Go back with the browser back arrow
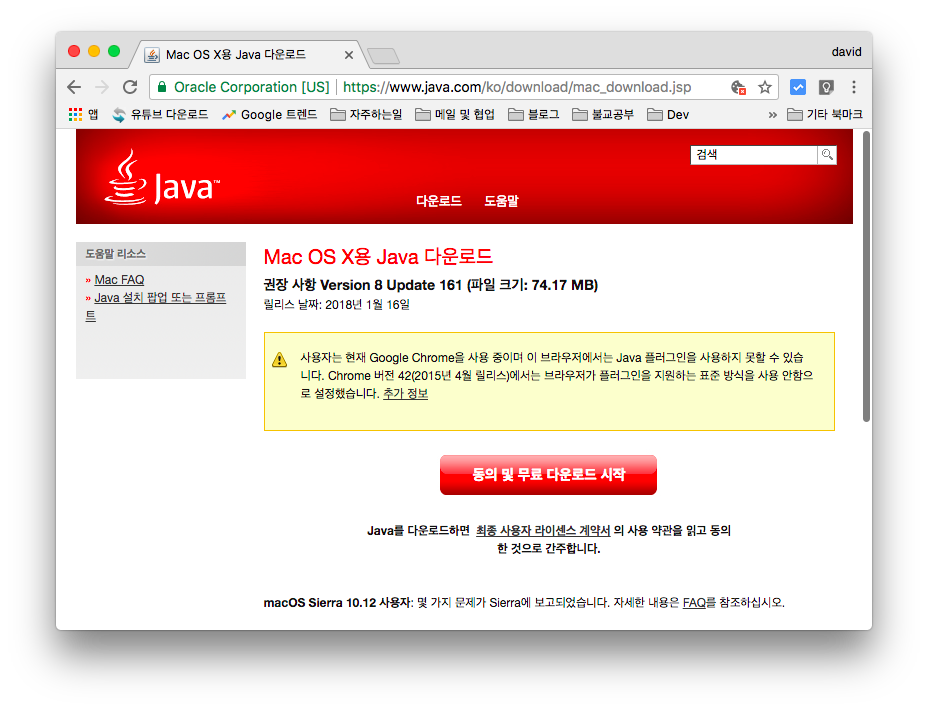The image size is (928, 710). pos(74,87)
